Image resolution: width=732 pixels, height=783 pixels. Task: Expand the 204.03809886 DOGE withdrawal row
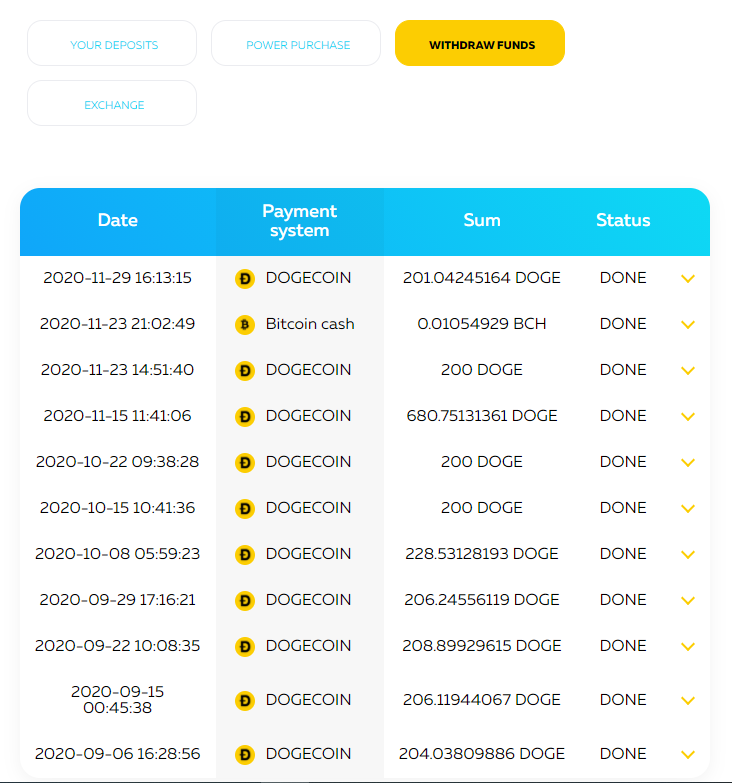click(x=687, y=755)
